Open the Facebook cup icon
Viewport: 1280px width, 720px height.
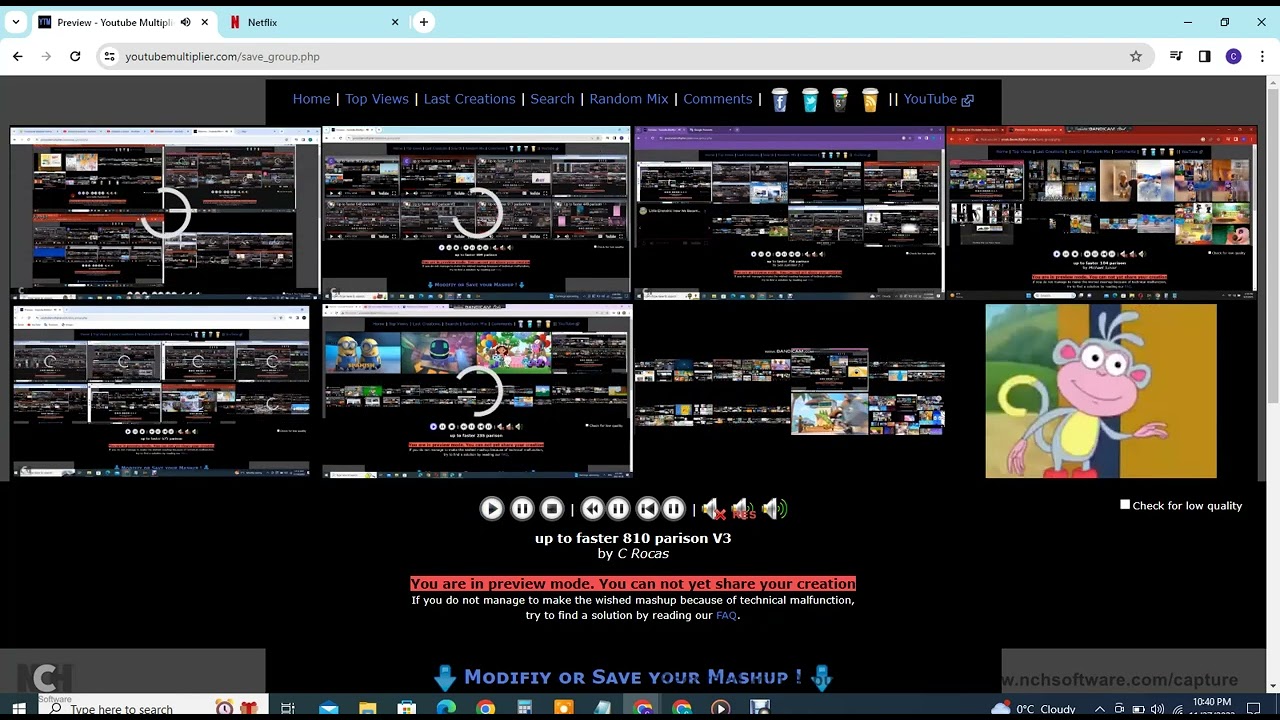(x=780, y=100)
